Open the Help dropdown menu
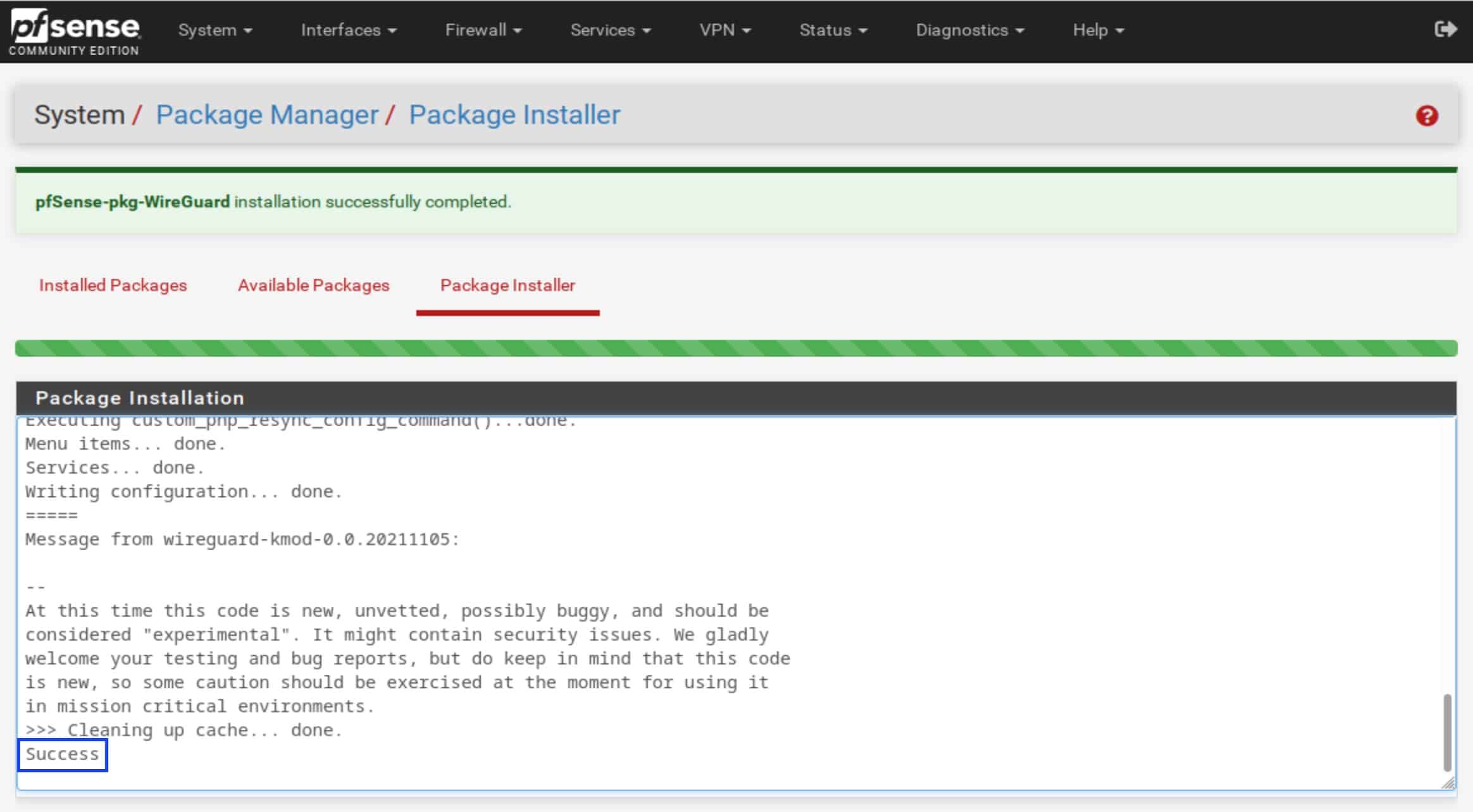1473x812 pixels. pos(1098,30)
